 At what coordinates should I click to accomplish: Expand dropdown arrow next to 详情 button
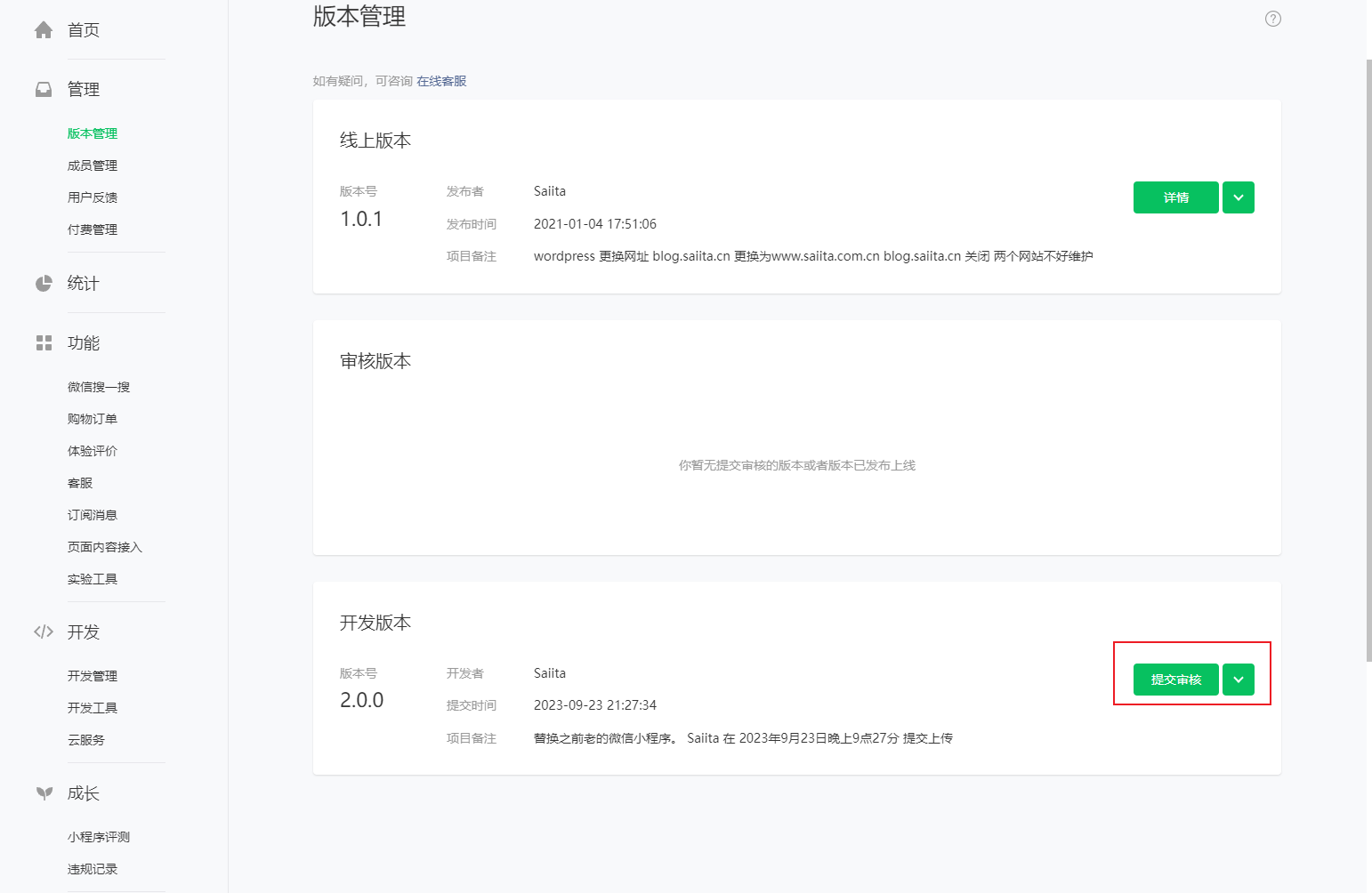coord(1238,197)
